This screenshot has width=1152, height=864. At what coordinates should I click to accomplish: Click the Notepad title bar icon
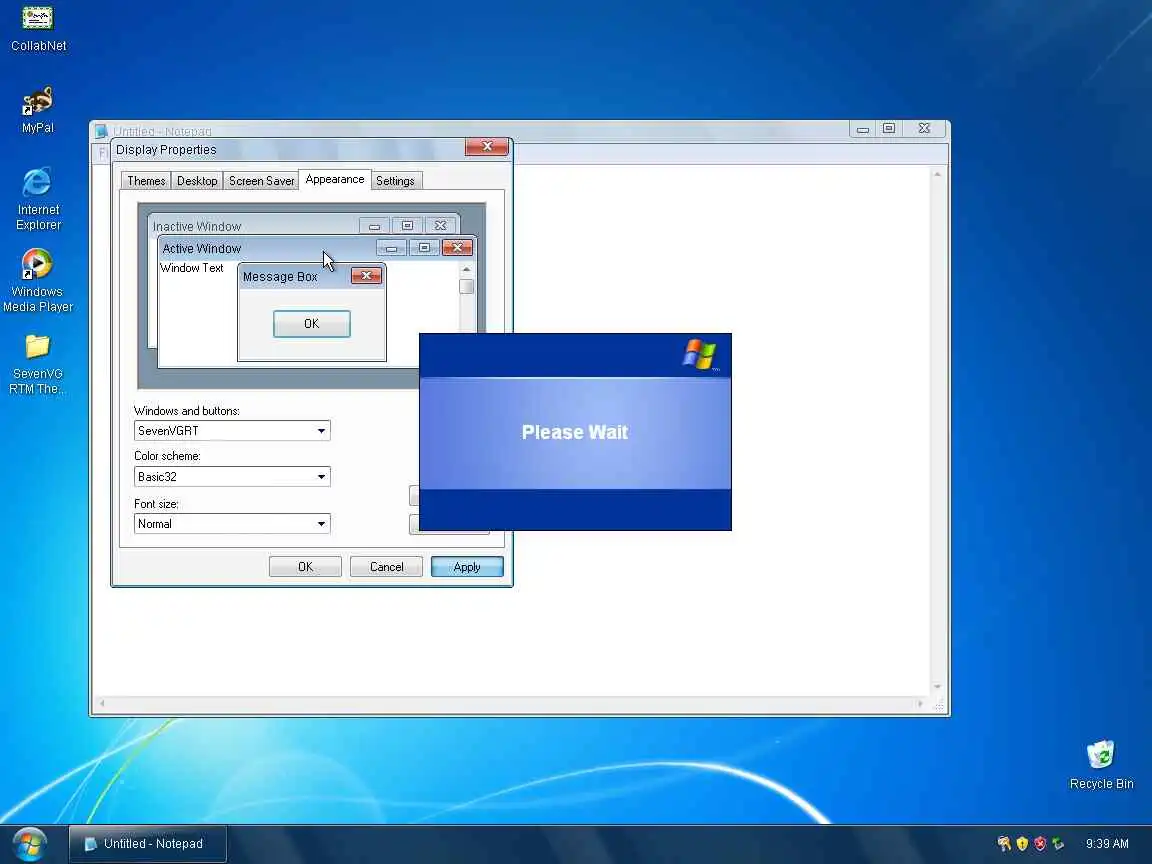pos(101,131)
